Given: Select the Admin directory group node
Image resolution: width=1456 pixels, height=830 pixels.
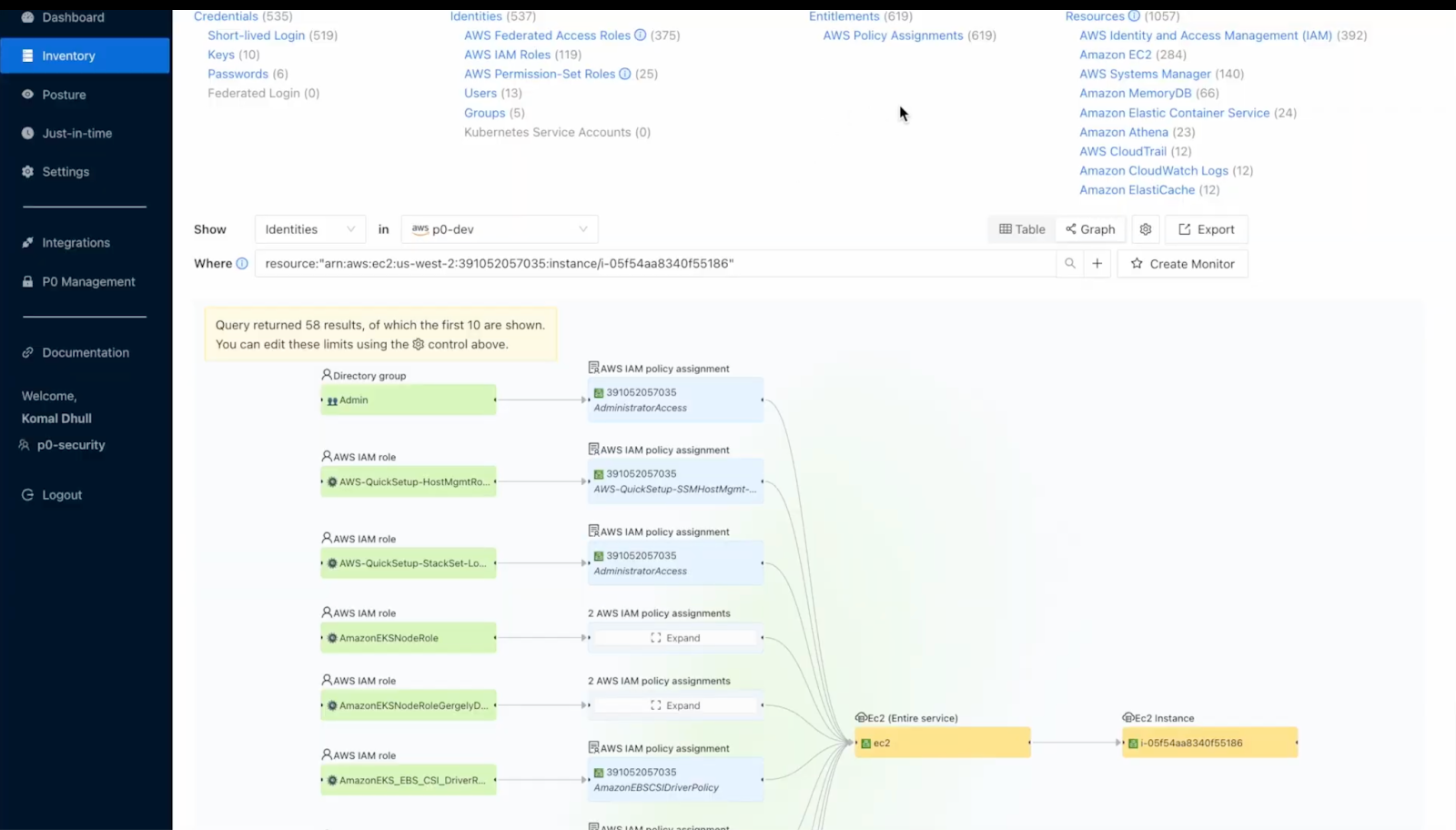Looking at the screenshot, I should [409, 400].
